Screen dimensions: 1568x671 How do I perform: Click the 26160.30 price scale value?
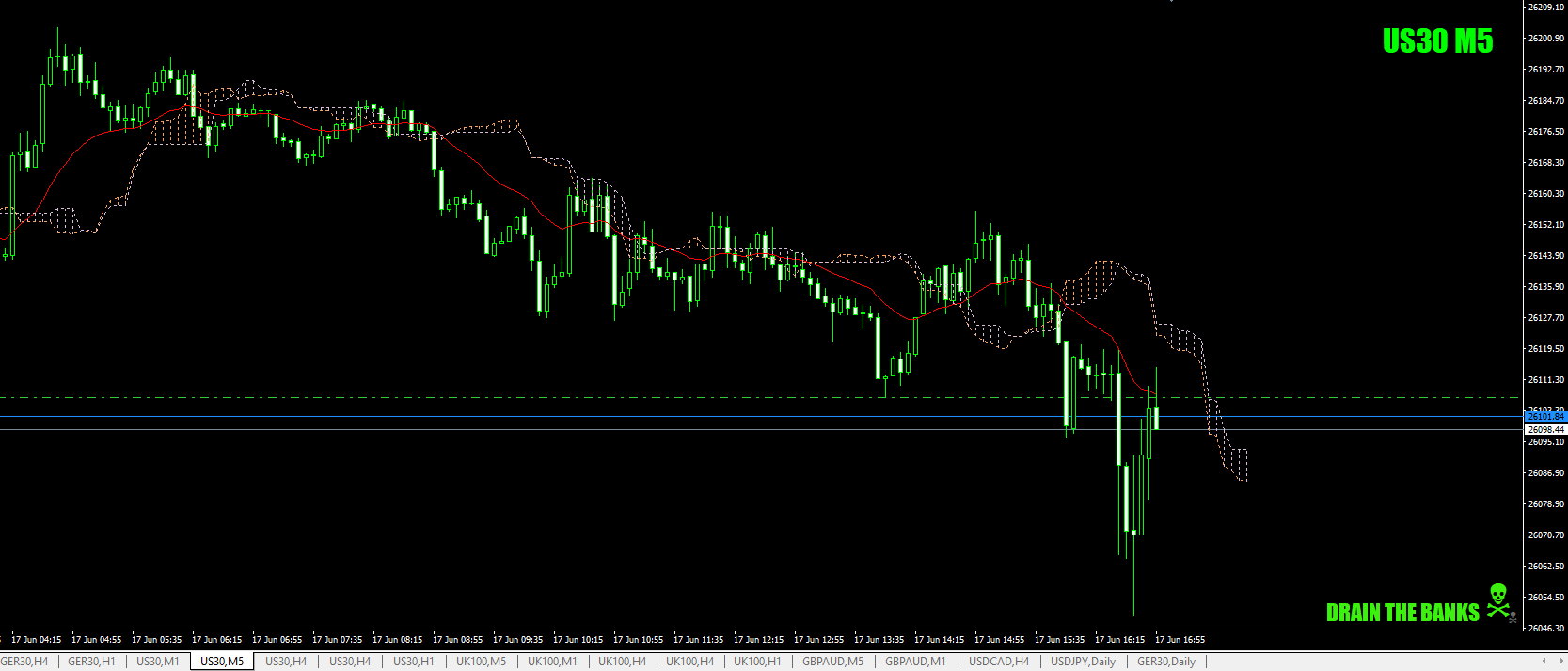[1546, 194]
